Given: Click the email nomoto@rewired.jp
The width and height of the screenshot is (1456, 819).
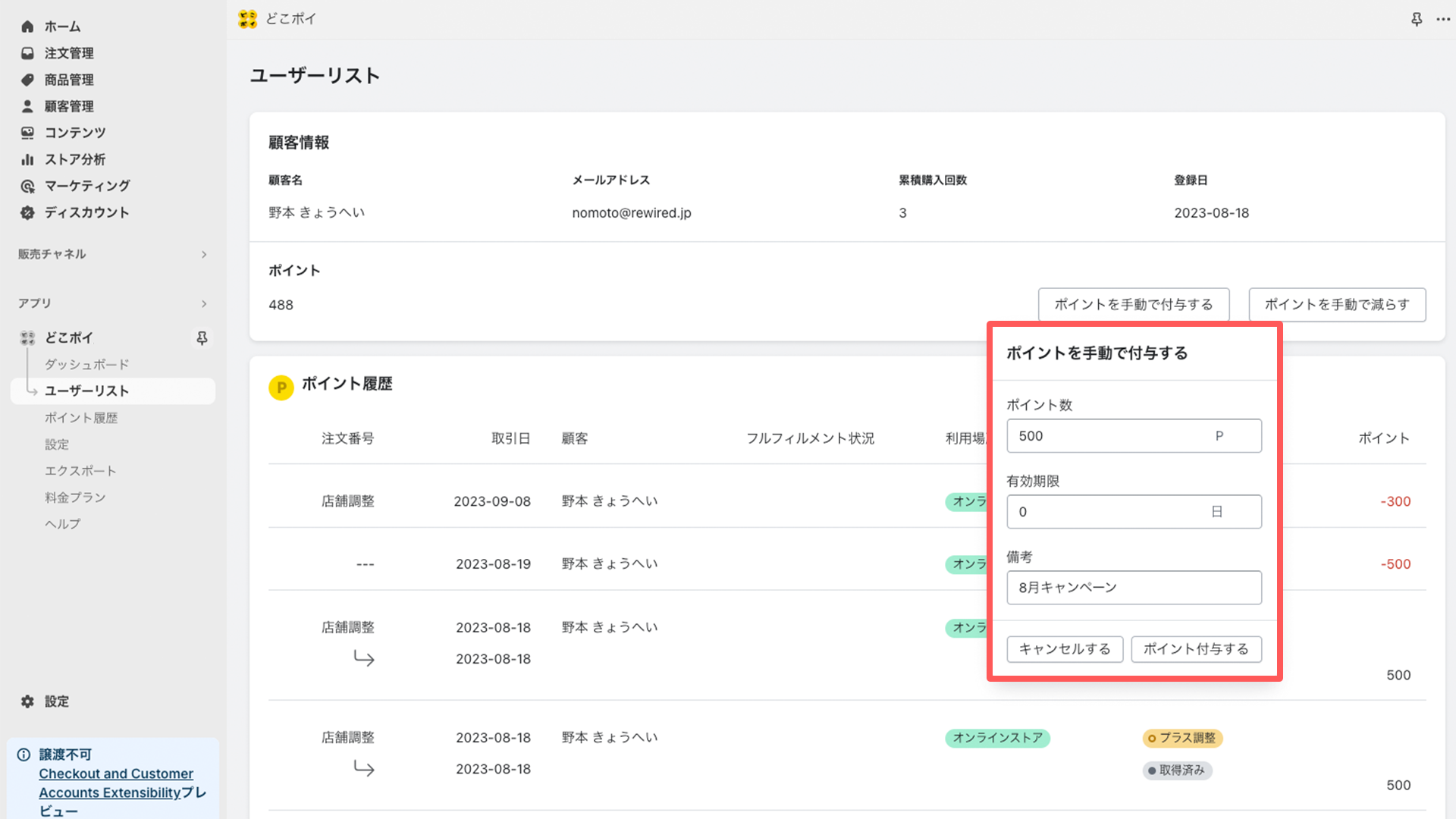Looking at the screenshot, I should point(632,213).
